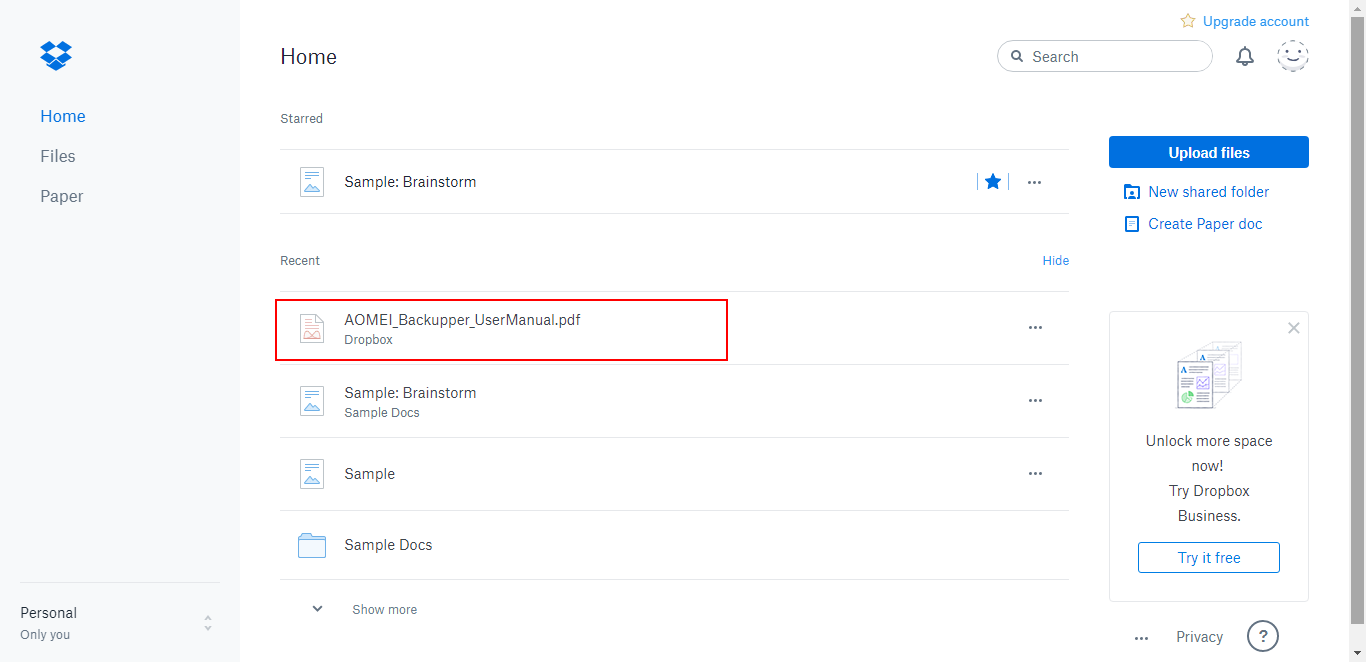
Task: Open the notifications bell
Action: (1245, 57)
